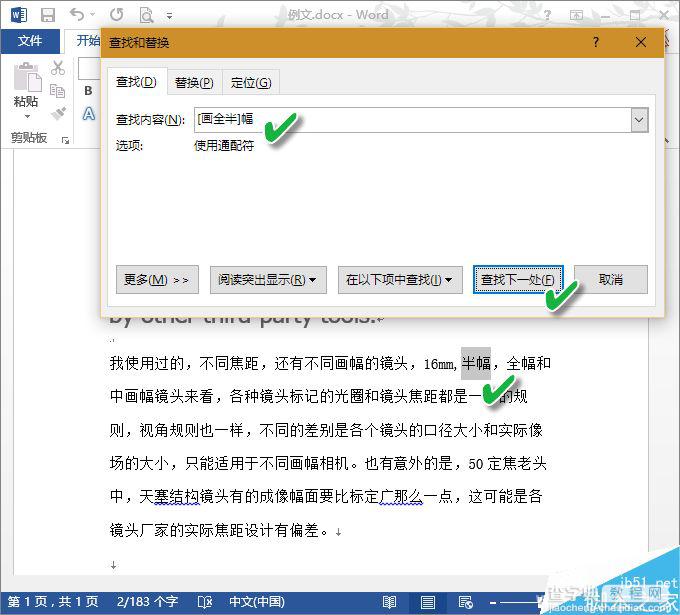Open word count 2/183 个字
The height and width of the screenshot is (615, 680).
[x=147, y=602]
